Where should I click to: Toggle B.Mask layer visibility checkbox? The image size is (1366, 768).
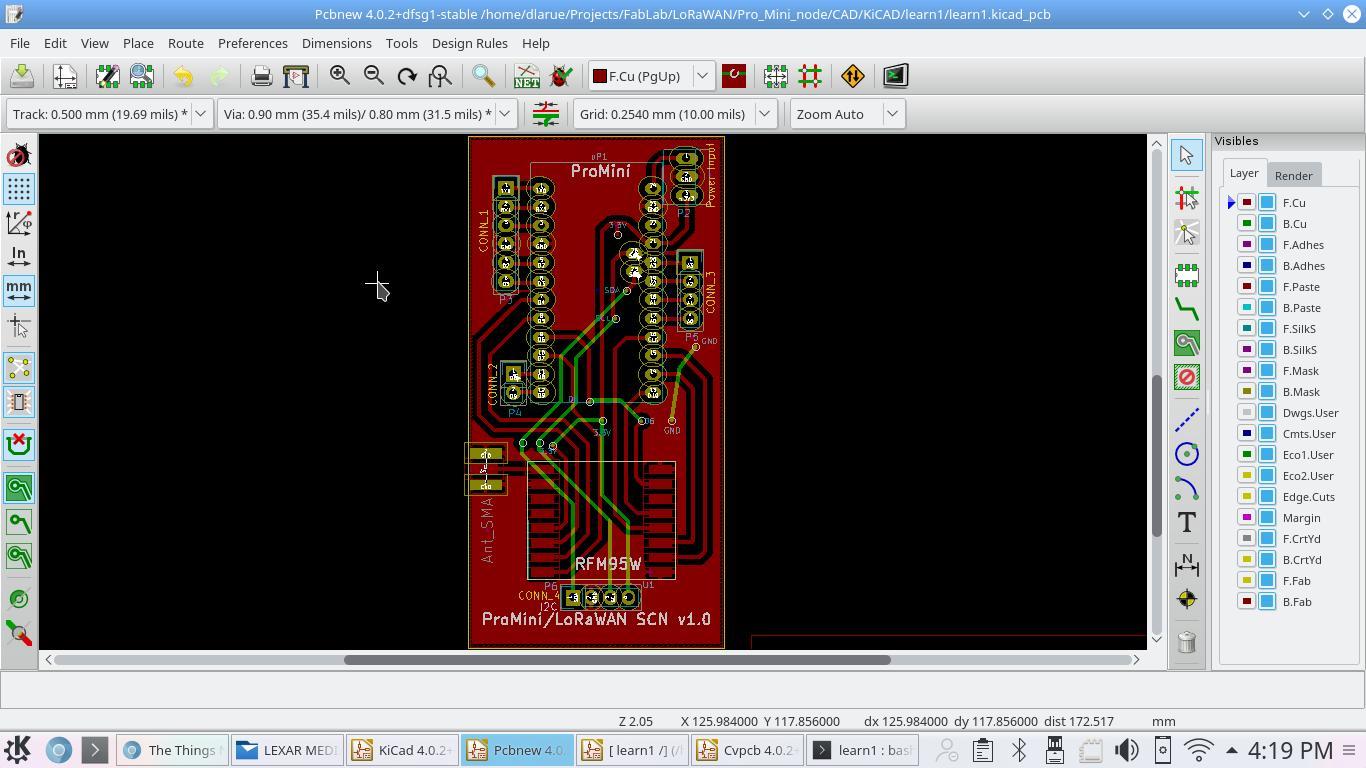pyautogui.click(x=1267, y=391)
